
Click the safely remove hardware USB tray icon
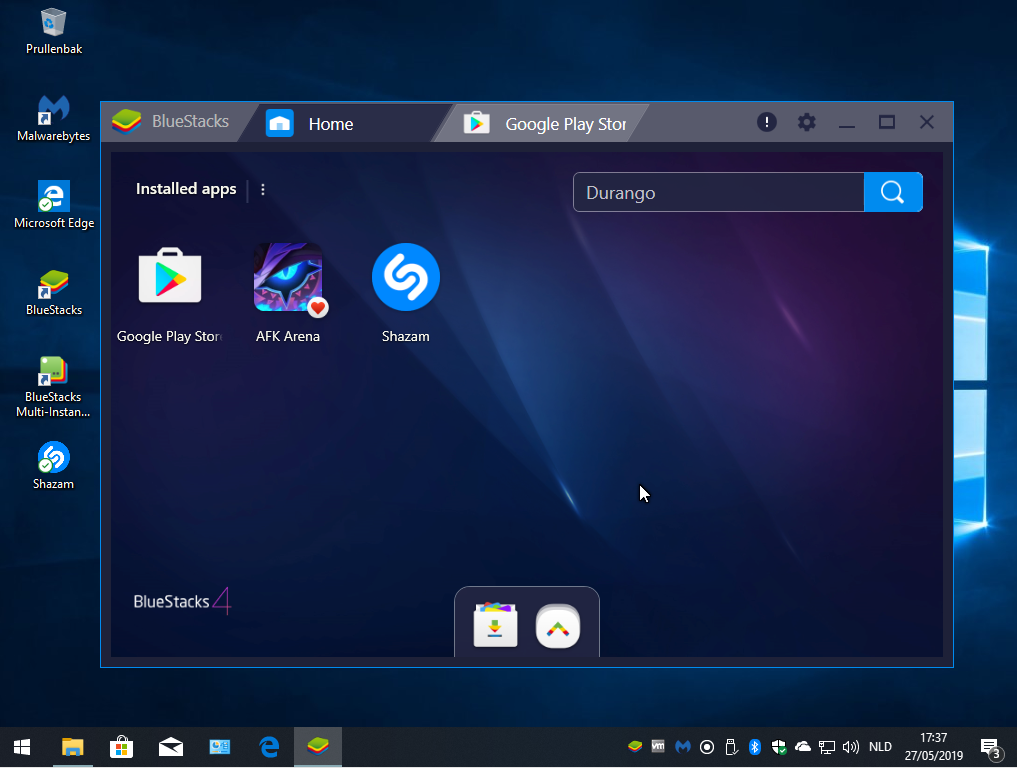pyautogui.click(x=731, y=747)
